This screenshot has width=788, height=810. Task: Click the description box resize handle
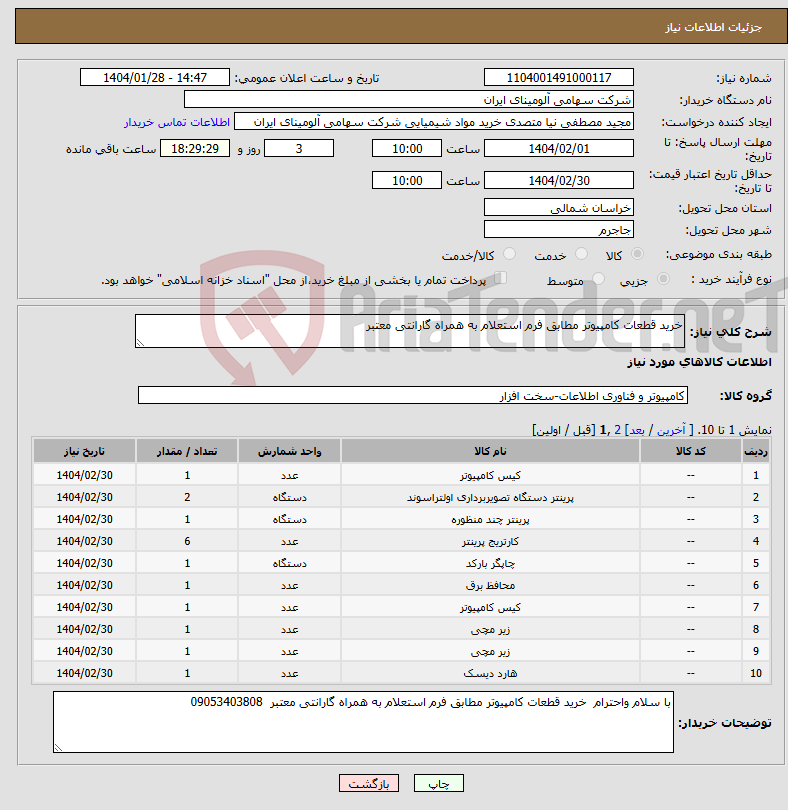click(x=140, y=342)
